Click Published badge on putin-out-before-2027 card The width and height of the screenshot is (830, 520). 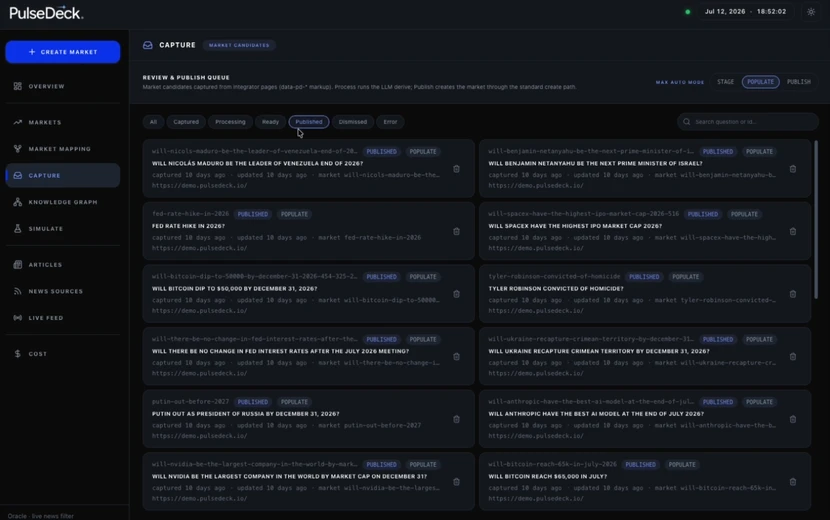(x=252, y=402)
